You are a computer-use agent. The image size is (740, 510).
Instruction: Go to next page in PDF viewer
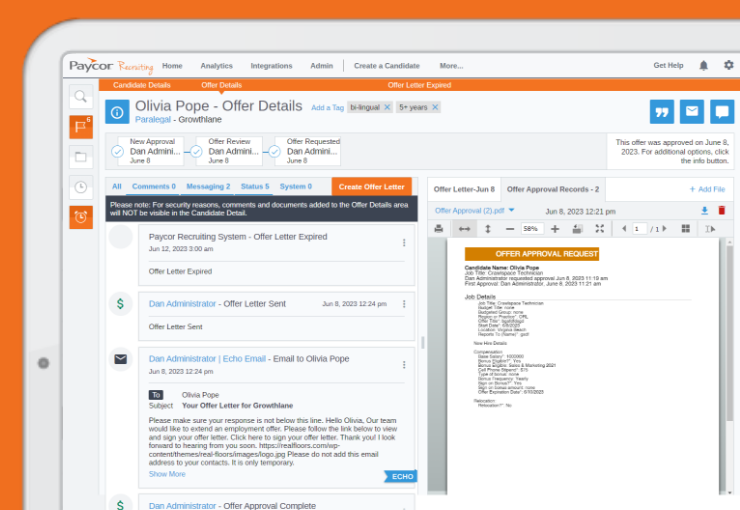click(664, 229)
